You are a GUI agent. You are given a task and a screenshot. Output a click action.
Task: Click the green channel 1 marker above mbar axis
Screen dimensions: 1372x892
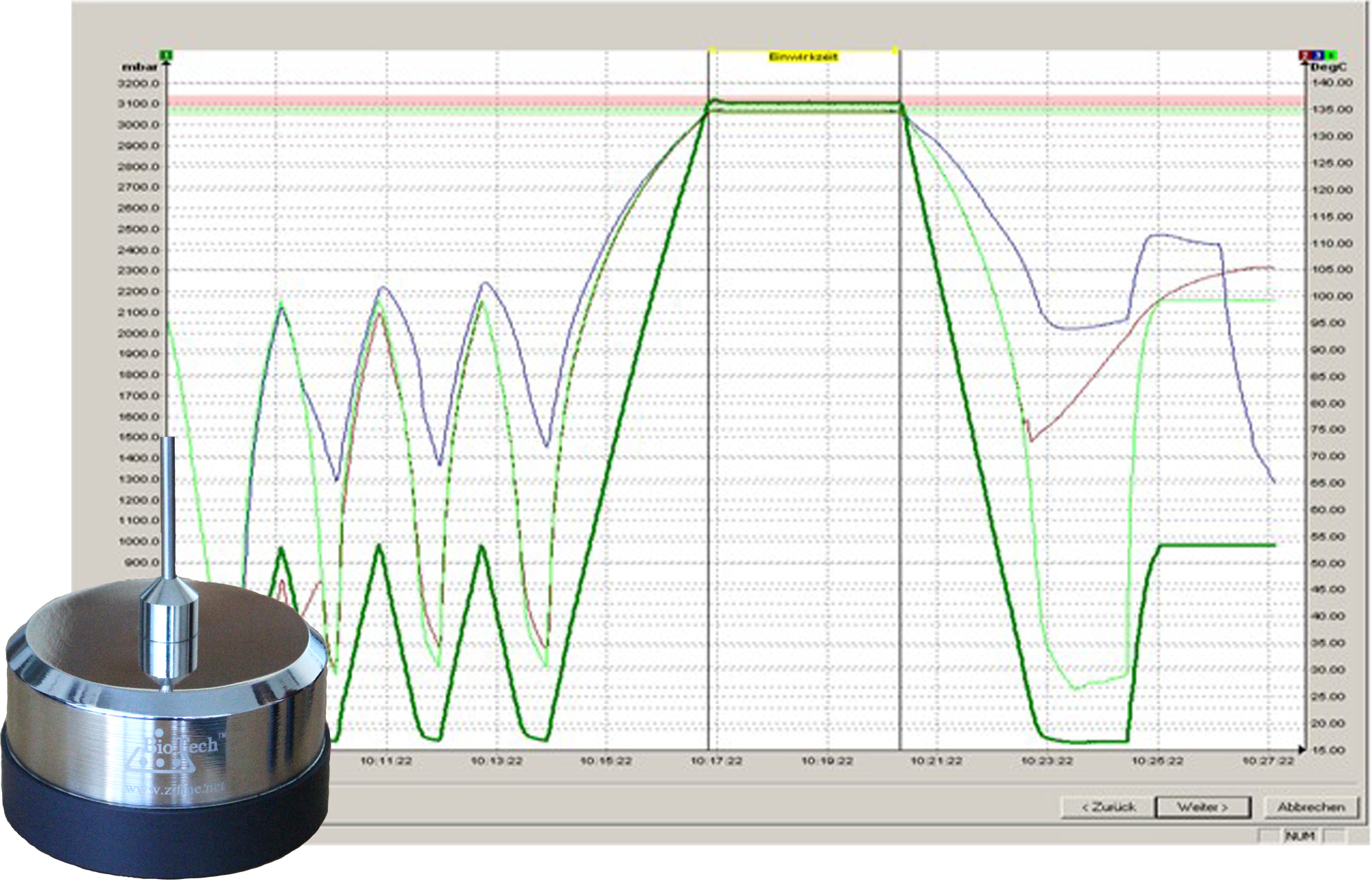pos(165,55)
